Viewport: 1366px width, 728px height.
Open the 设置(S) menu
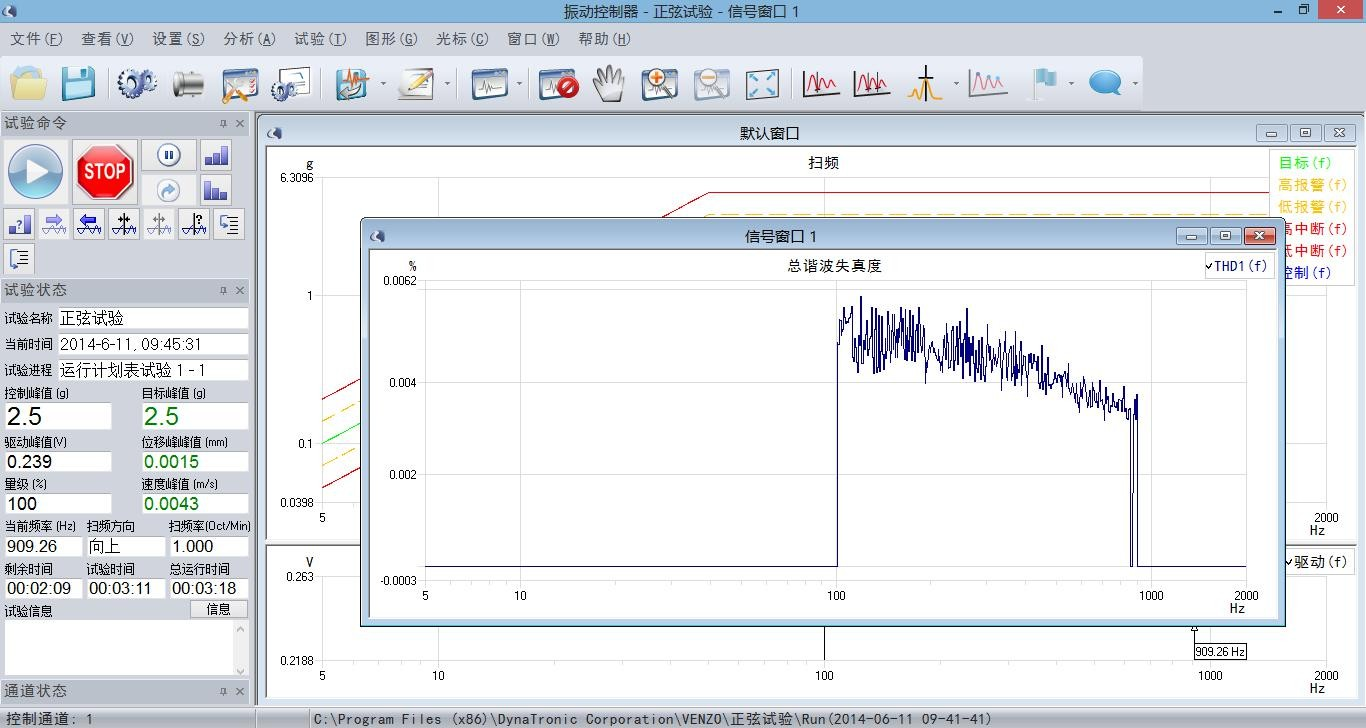tap(178, 39)
